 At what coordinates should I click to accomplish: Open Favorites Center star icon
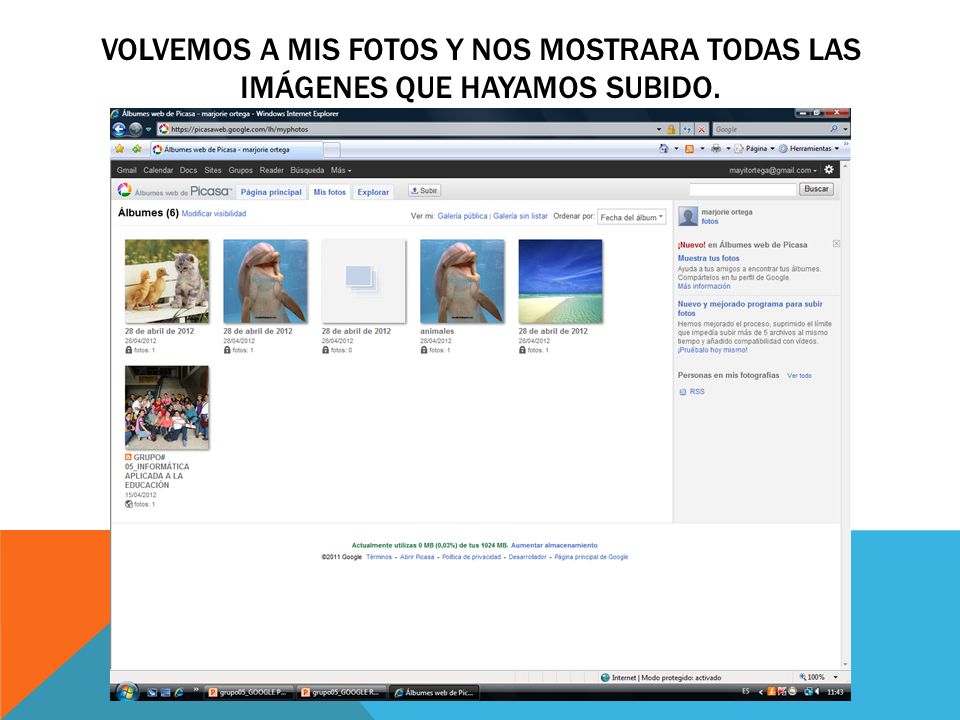[119, 149]
